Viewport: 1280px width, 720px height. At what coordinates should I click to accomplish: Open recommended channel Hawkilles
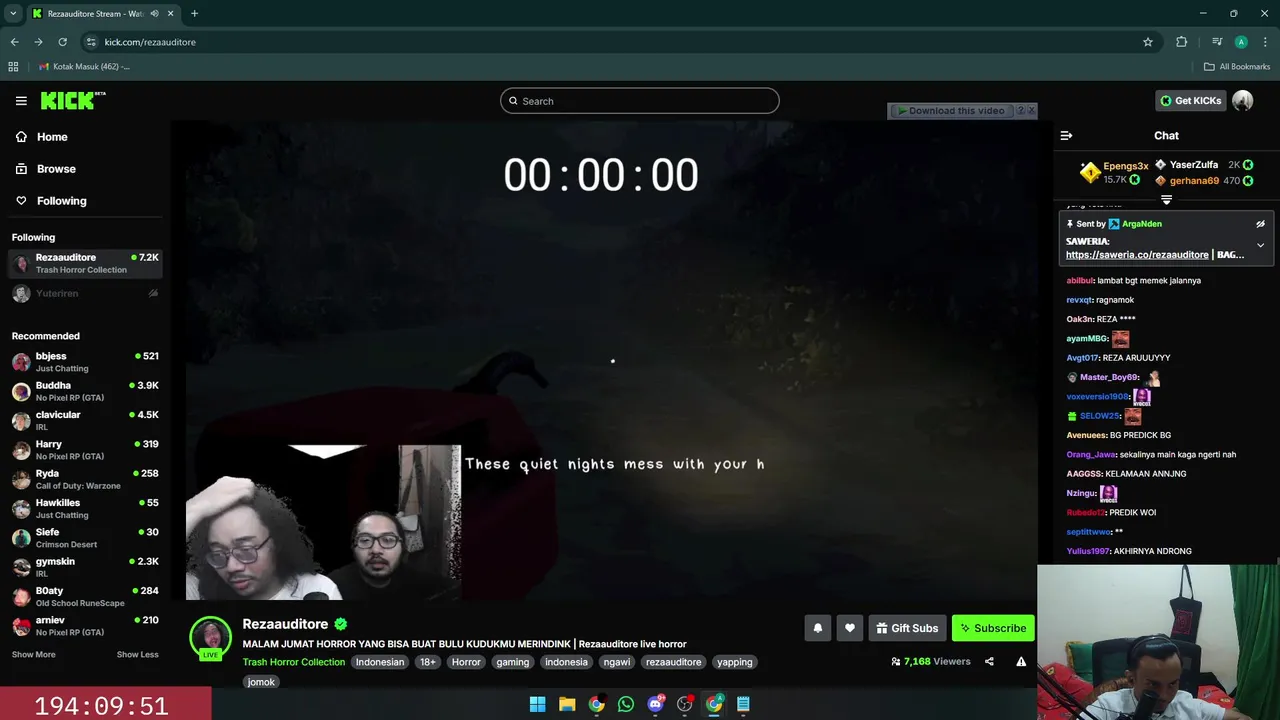click(x=85, y=508)
